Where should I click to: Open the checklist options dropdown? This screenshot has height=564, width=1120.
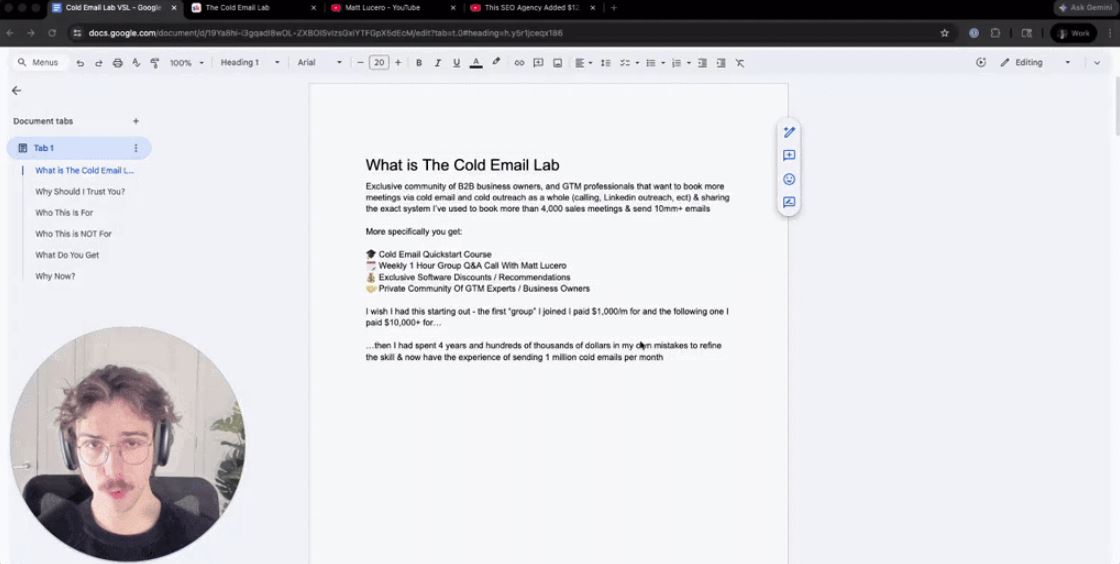629,63
